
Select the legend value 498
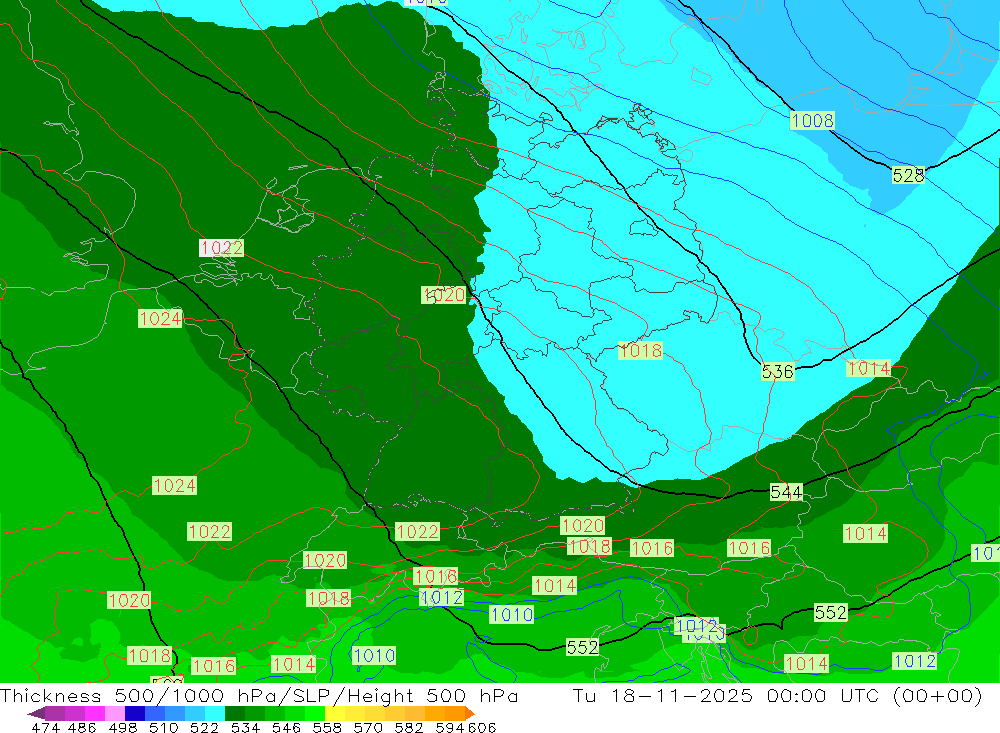coord(122,727)
